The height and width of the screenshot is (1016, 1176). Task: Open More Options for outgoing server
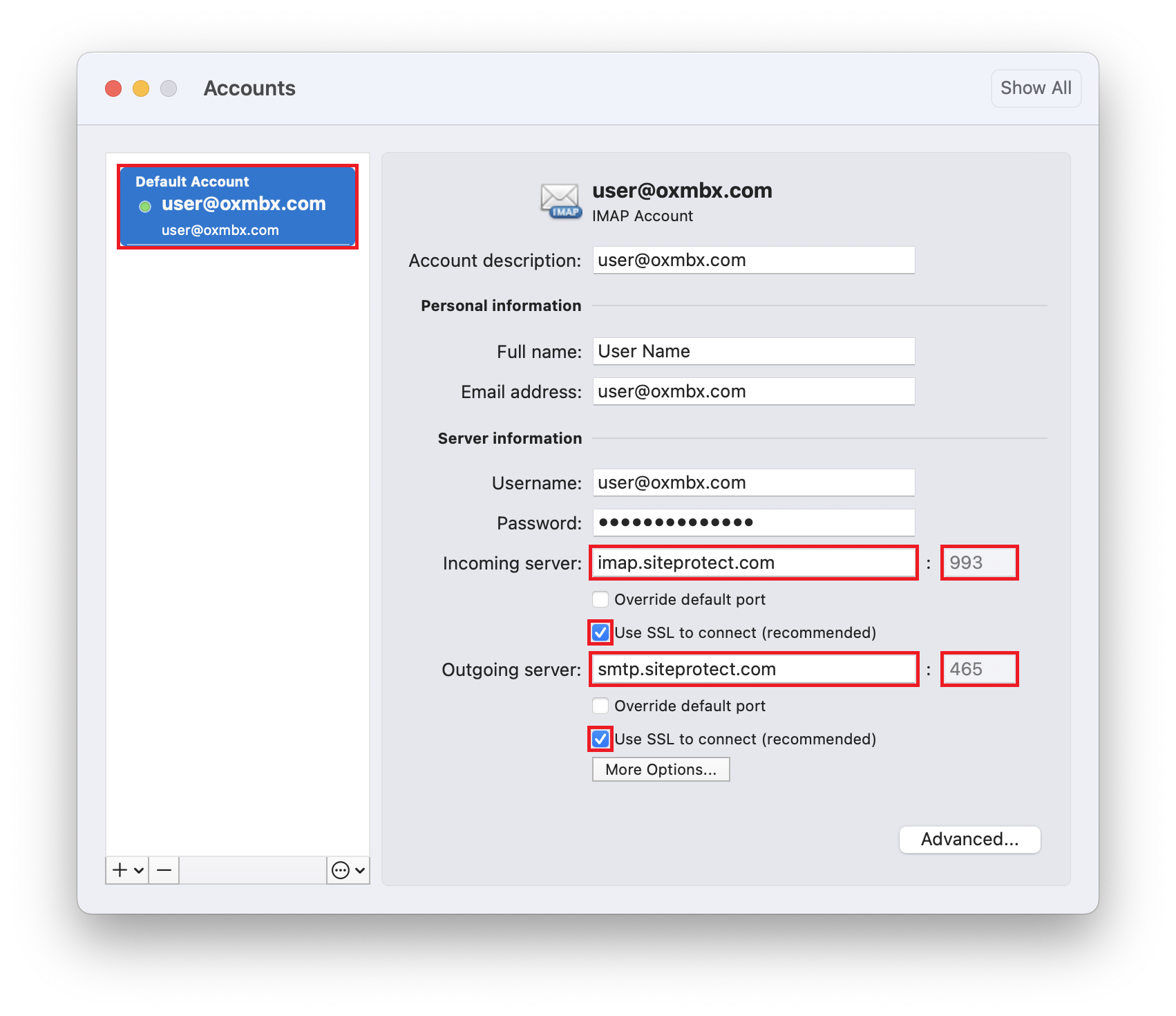coord(661,769)
